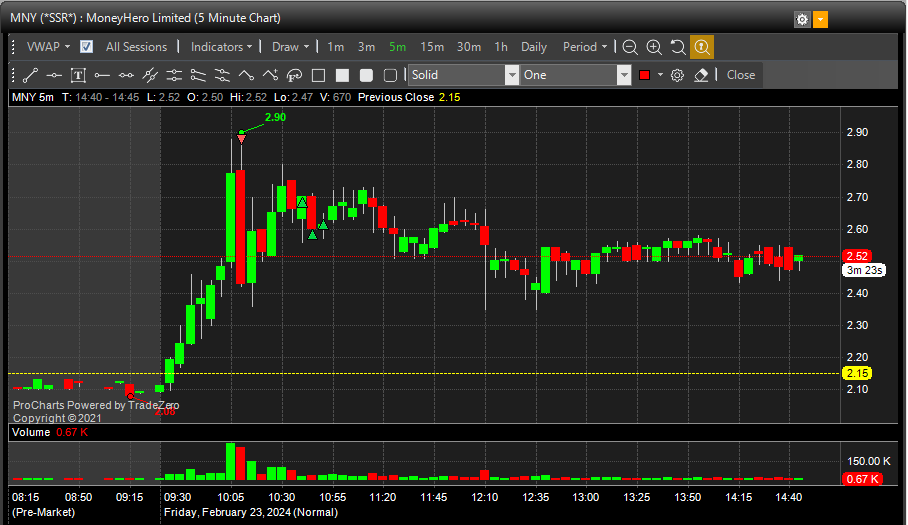Select the 5m timeframe
This screenshot has width=908, height=525.
pos(397,47)
